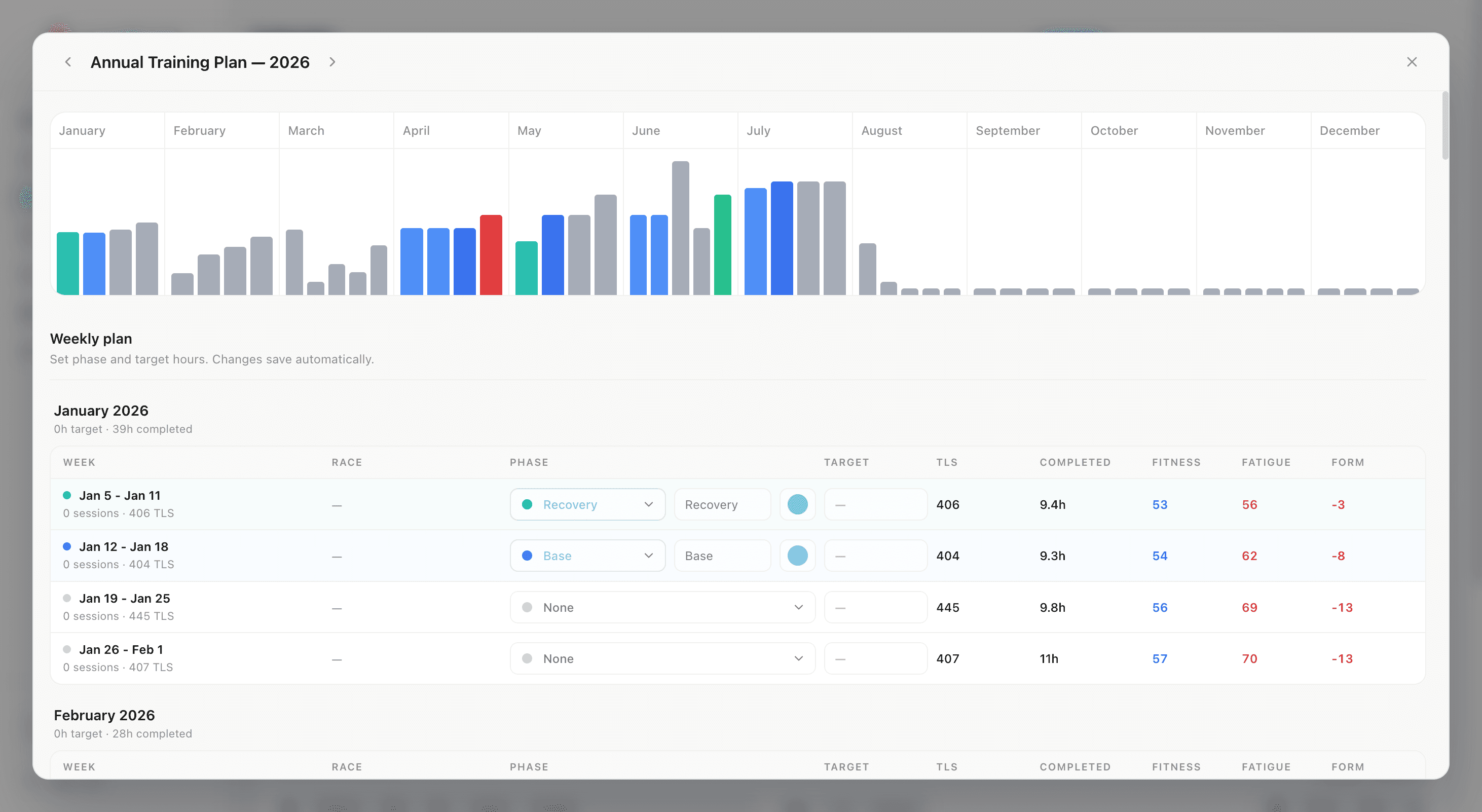This screenshot has width=1482, height=812.
Task: Pick color swatch for the Recovery week
Action: 797,505
